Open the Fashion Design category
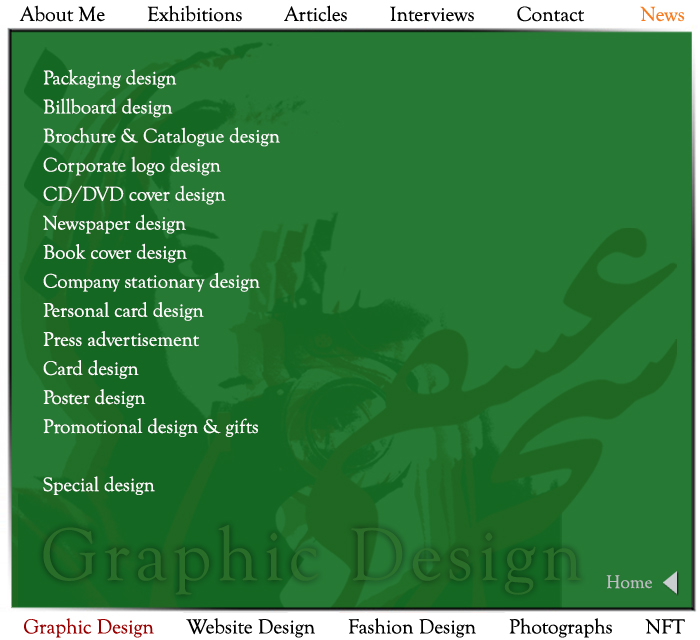Image resolution: width=700 pixels, height=640 pixels. pyautogui.click(x=412, y=627)
